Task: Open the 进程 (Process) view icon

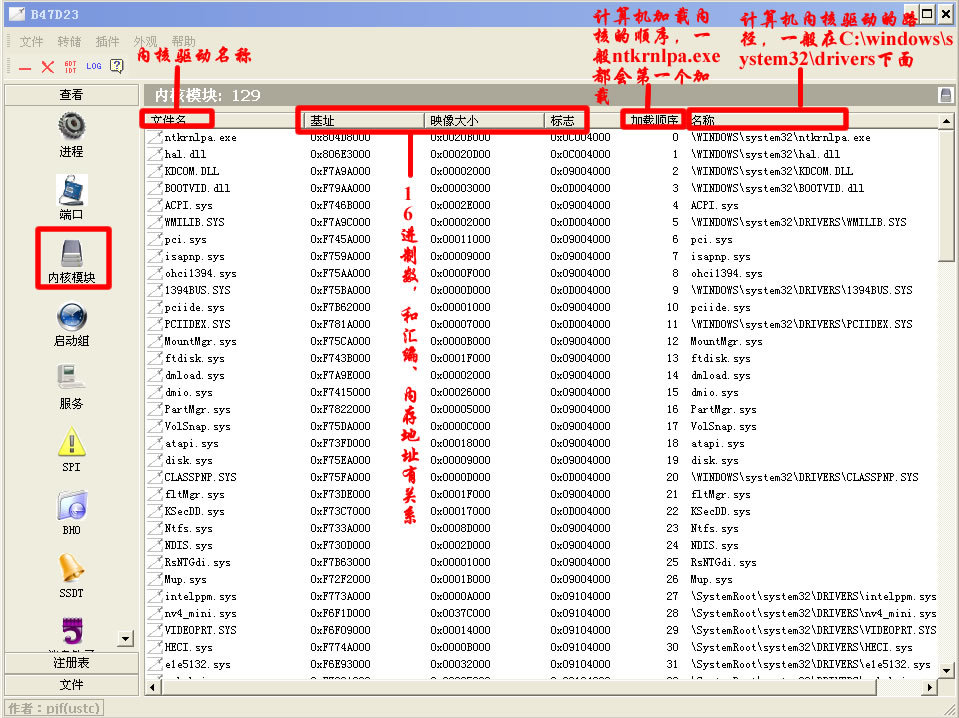Action: (x=71, y=127)
